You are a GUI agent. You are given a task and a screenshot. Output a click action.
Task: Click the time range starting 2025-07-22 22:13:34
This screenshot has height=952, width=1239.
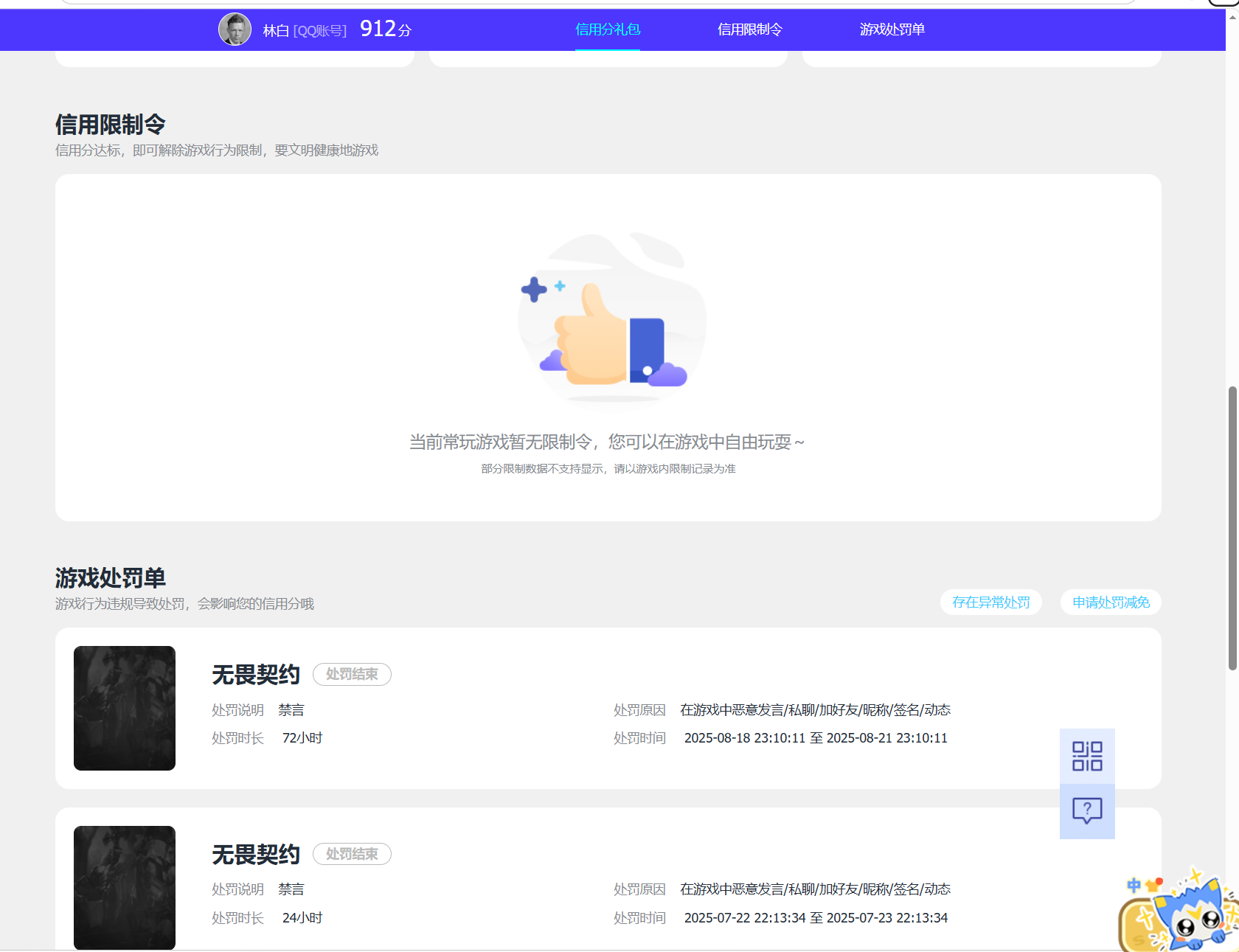[x=816, y=918]
